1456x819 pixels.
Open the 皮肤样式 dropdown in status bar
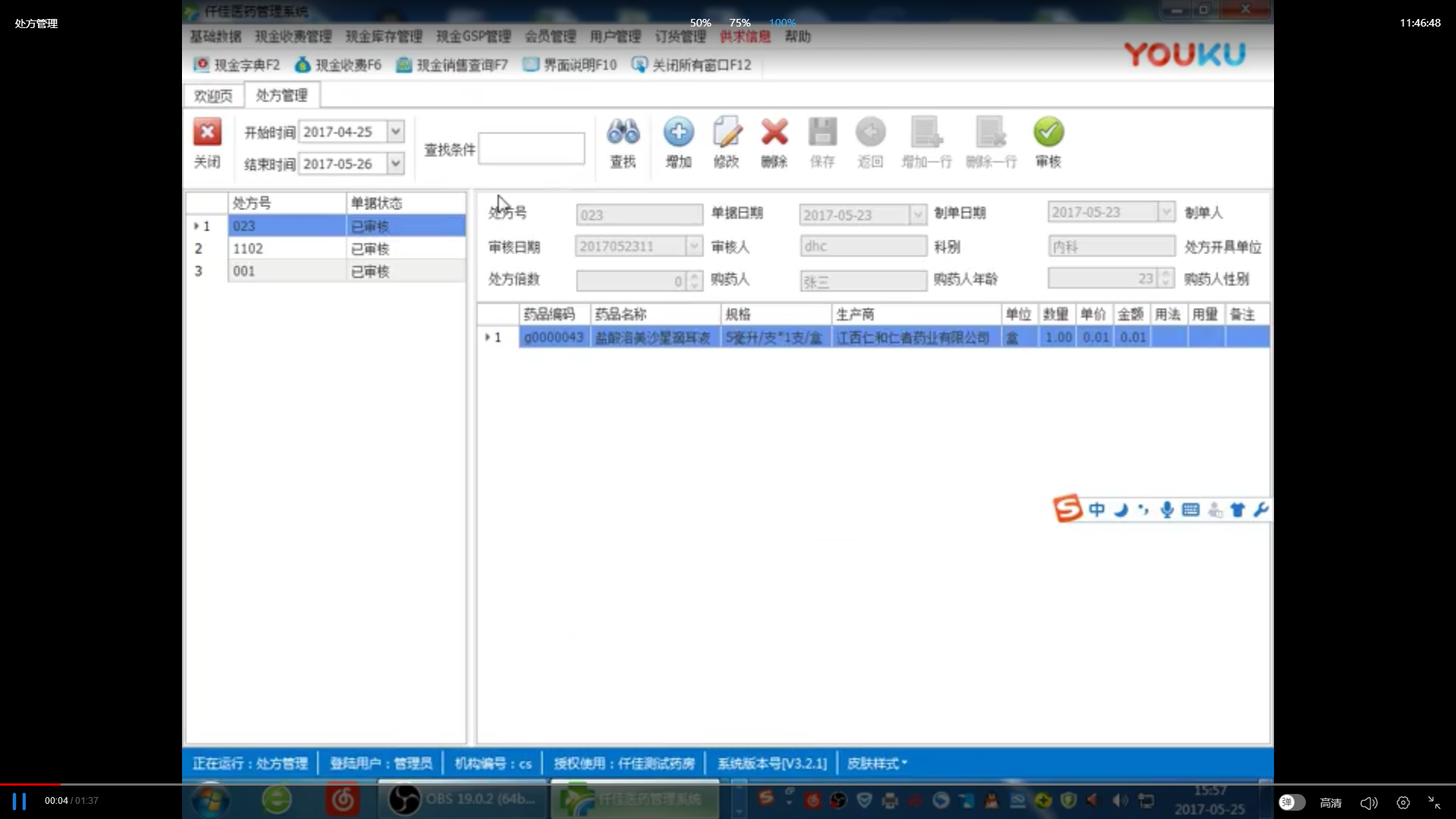pyautogui.click(x=877, y=764)
